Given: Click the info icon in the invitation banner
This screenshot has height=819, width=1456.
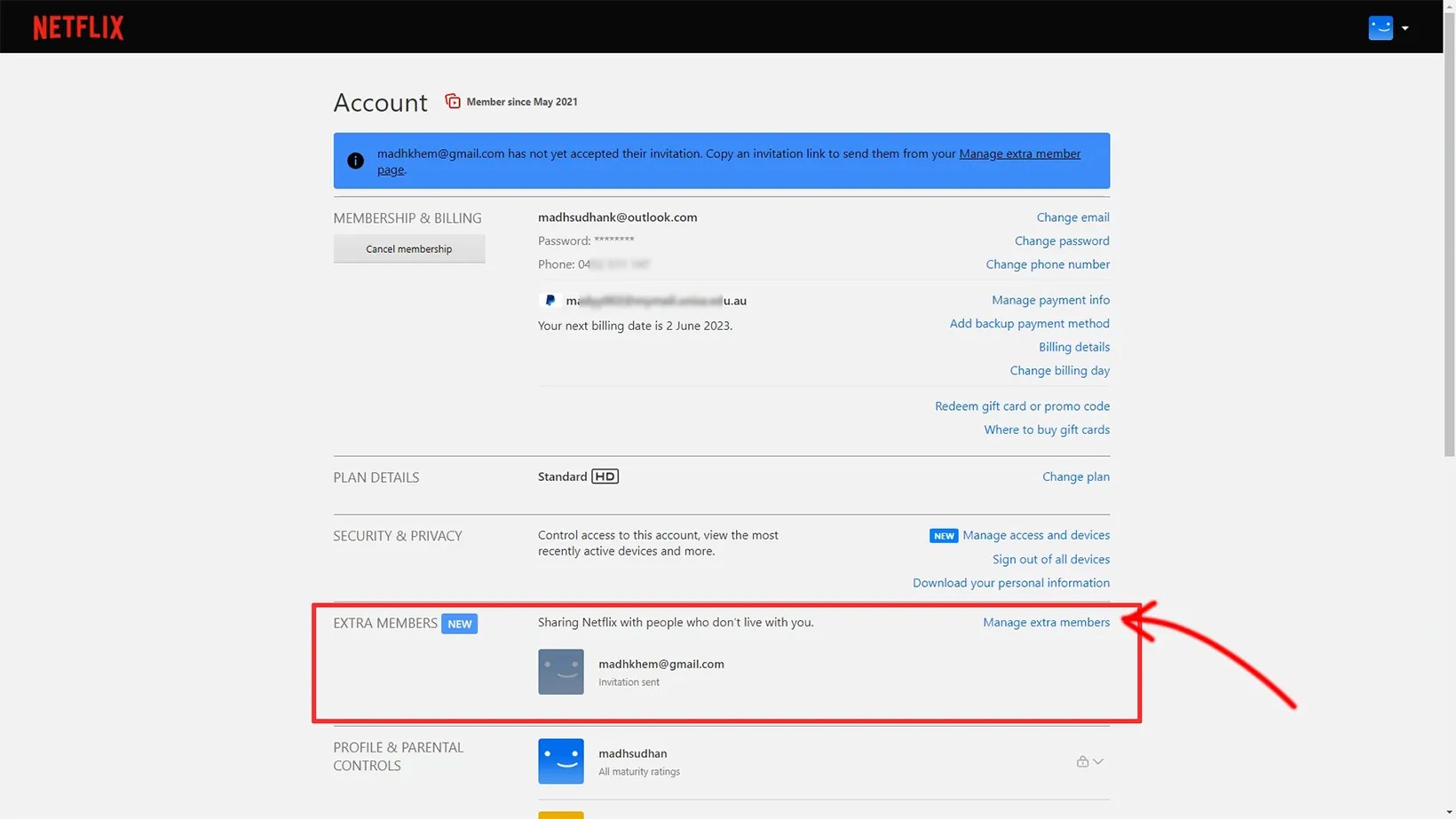Looking at the screenshot, I should [355, 161].
